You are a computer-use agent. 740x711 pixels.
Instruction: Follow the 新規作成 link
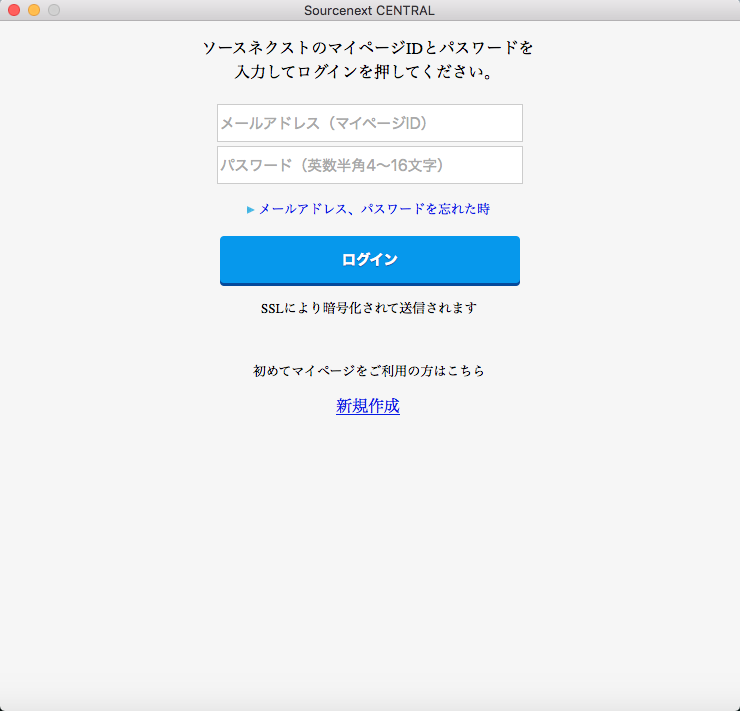368,406
